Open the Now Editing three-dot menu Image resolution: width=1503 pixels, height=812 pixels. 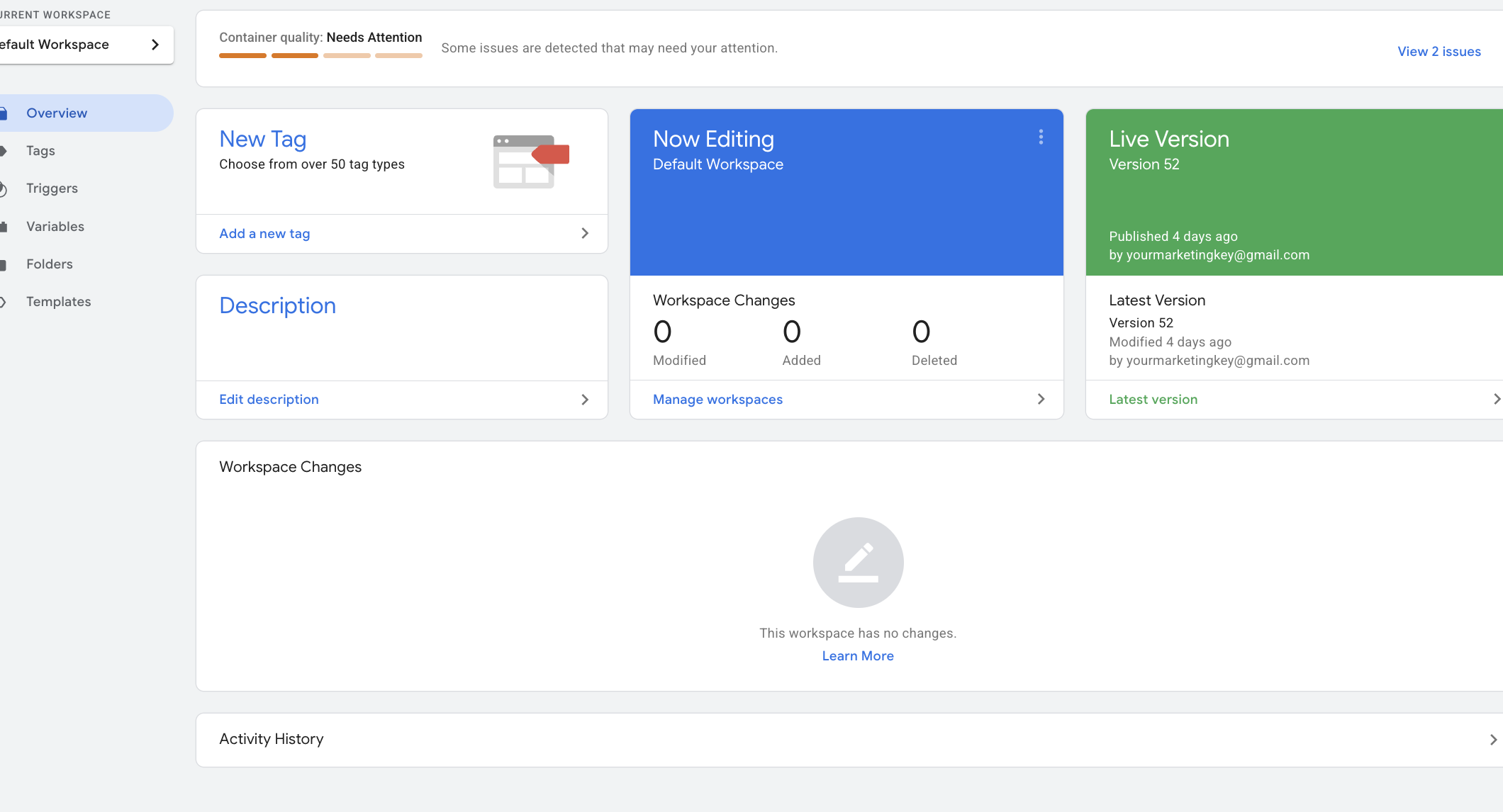coord(1041,137)
